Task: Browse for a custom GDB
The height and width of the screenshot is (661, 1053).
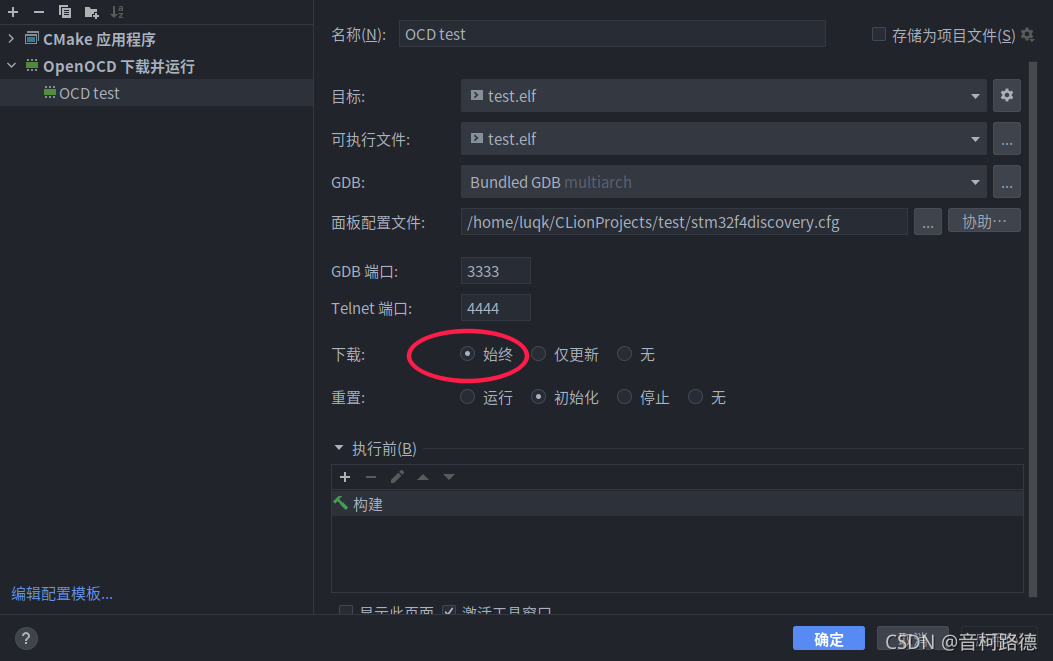Action: coord(1007,182)
